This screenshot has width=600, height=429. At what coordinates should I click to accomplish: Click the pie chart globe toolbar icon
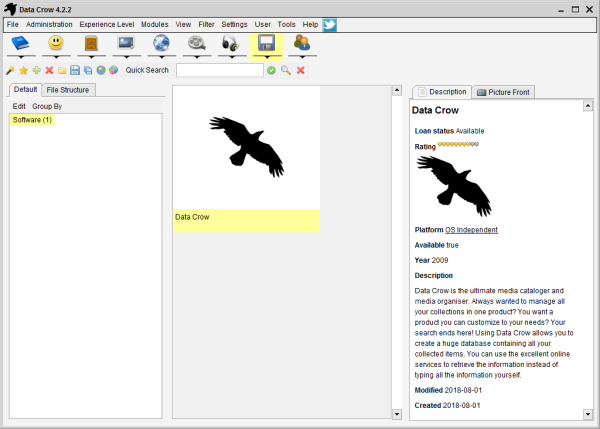(114, 70)
